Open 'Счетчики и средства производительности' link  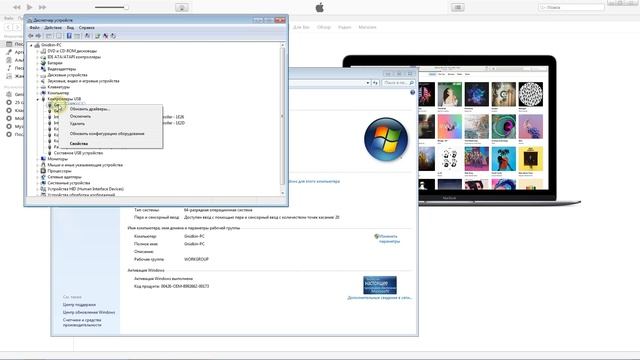pyautogui.click(x=82, y=322)
